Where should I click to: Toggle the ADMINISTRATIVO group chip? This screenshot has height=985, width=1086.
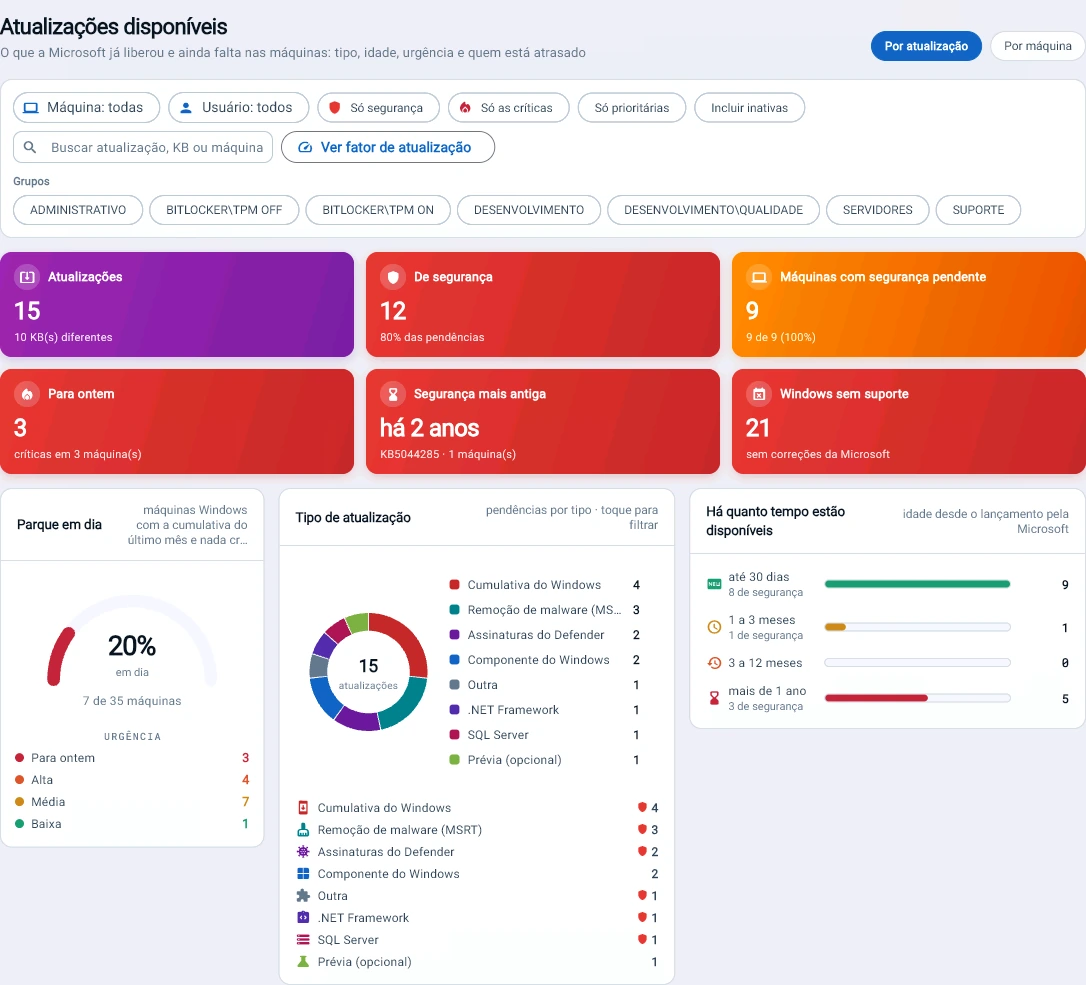(78, 210)
